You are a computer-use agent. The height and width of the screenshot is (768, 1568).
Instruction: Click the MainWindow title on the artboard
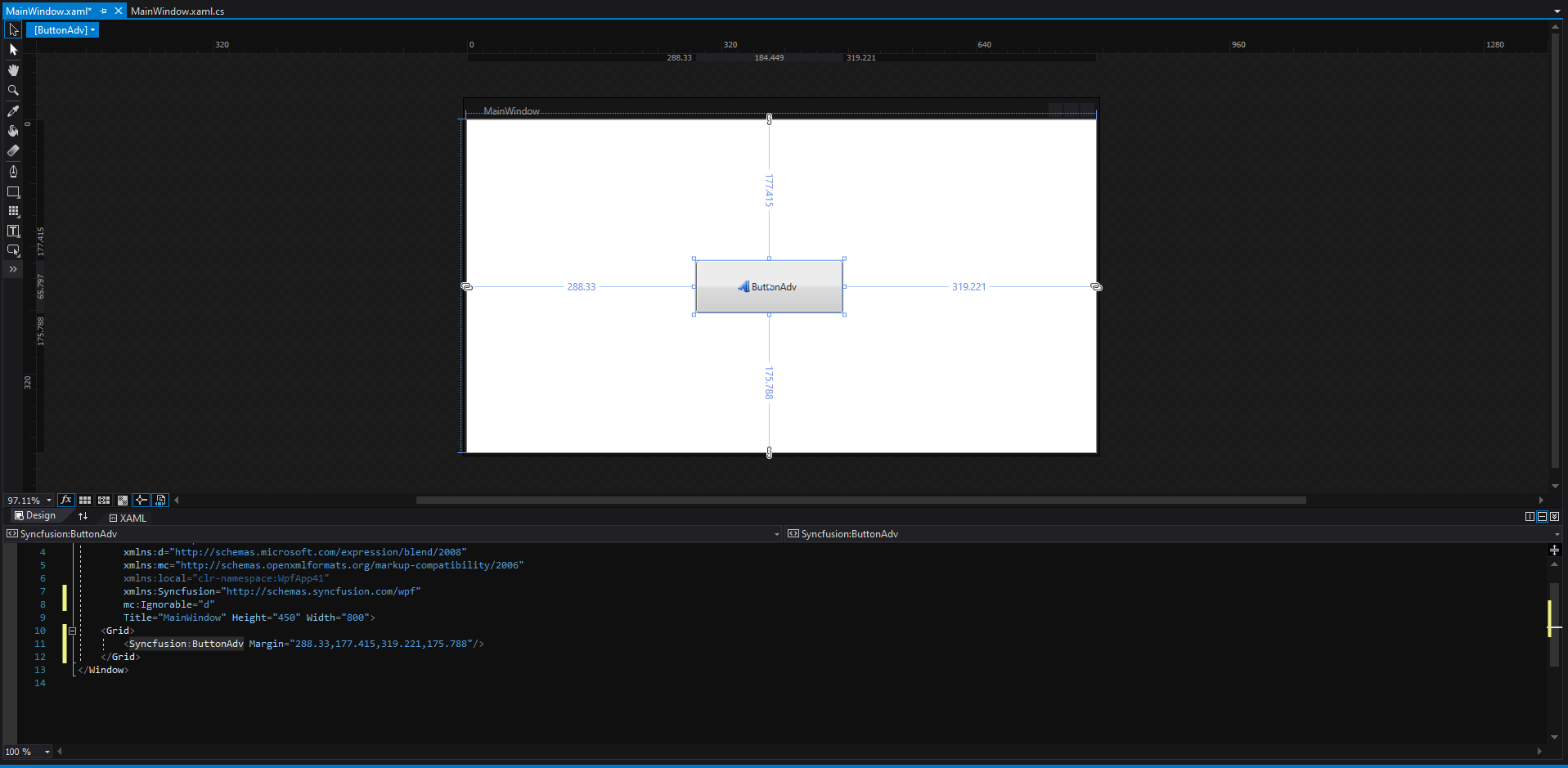click(x=511, y=111)
